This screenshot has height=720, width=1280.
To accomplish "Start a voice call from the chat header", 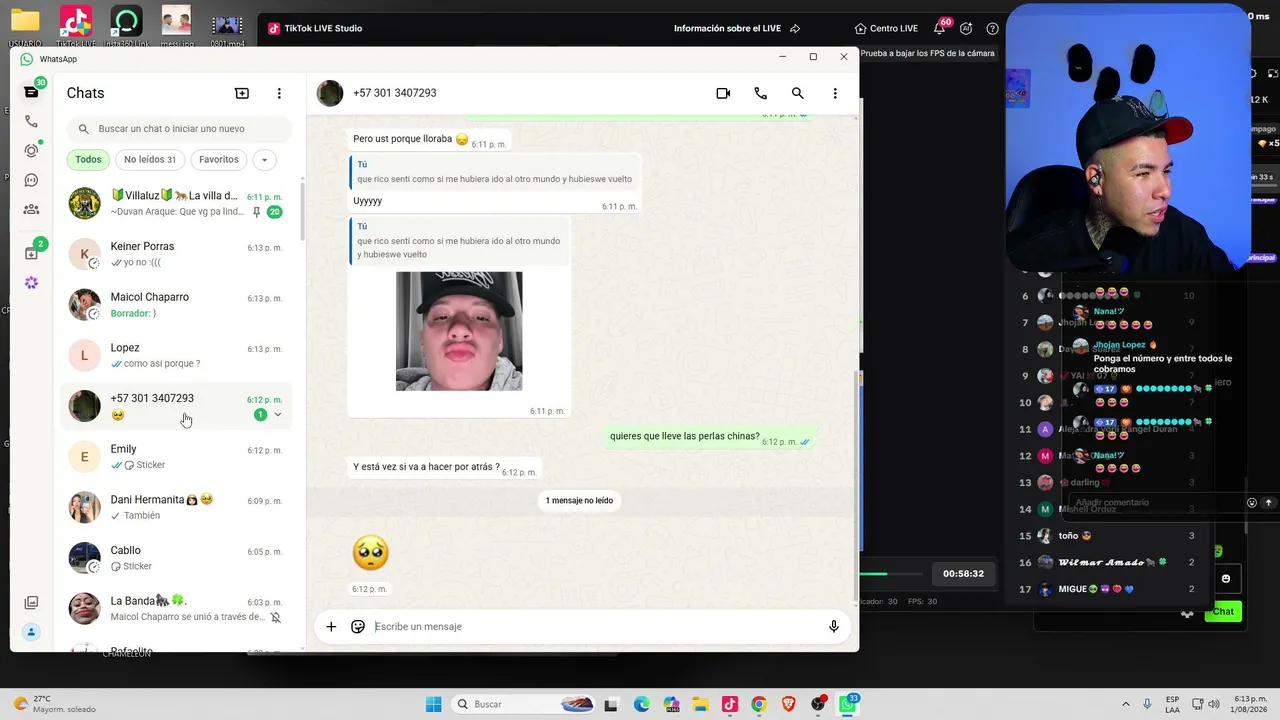I will pos(761,93).
